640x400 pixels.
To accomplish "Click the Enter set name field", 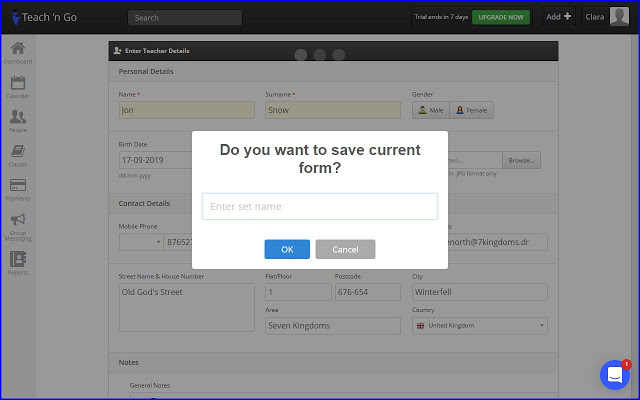I will tap(320, 207).
